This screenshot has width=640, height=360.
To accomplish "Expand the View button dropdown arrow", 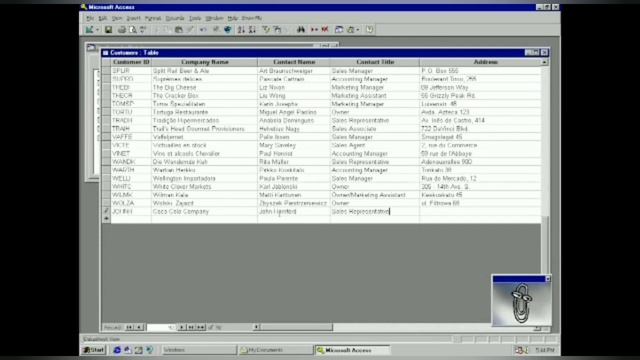I will coord(97,30).
